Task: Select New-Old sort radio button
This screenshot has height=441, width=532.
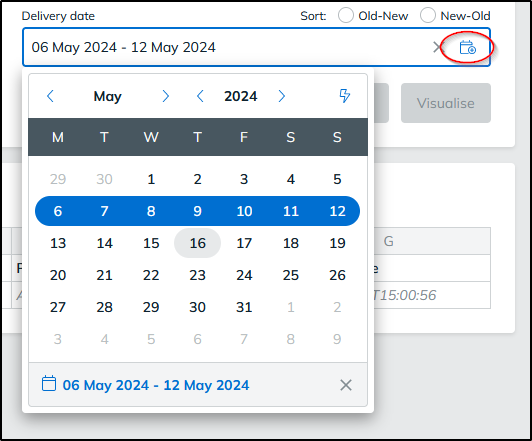Action: click(428, 16)
